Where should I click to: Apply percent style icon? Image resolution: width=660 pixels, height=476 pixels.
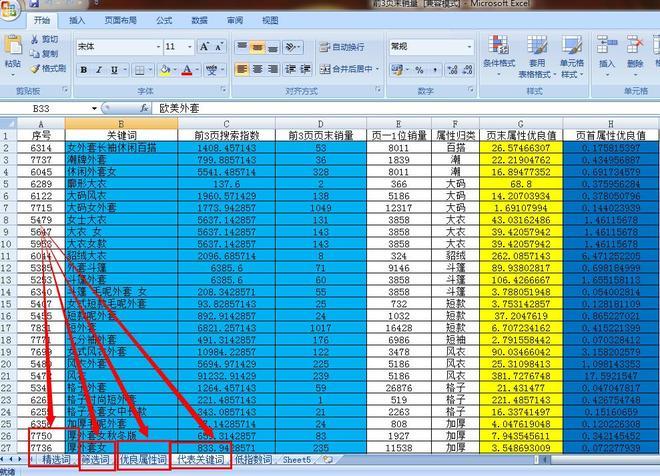point(419,70)
